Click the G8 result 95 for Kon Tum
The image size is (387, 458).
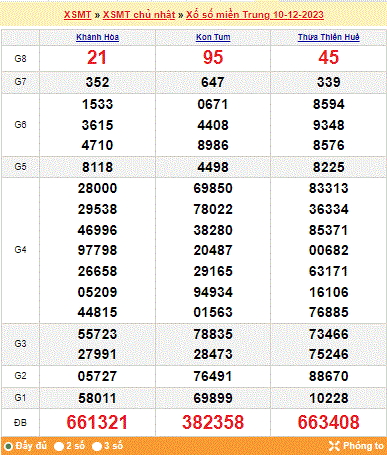213,57
